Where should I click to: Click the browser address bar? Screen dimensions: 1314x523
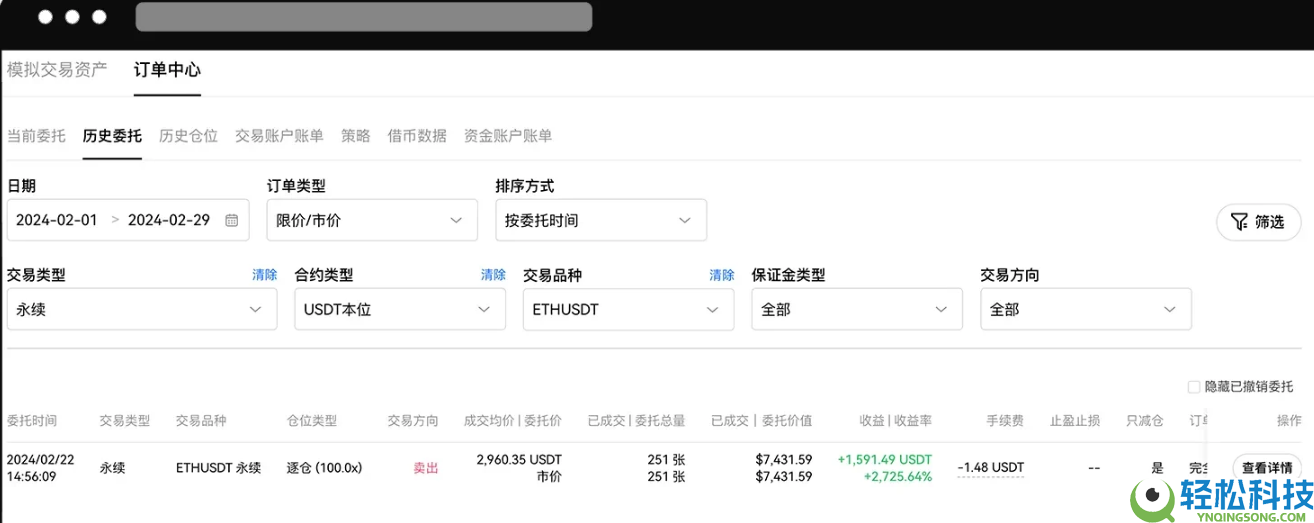click(x=364, y=17)
